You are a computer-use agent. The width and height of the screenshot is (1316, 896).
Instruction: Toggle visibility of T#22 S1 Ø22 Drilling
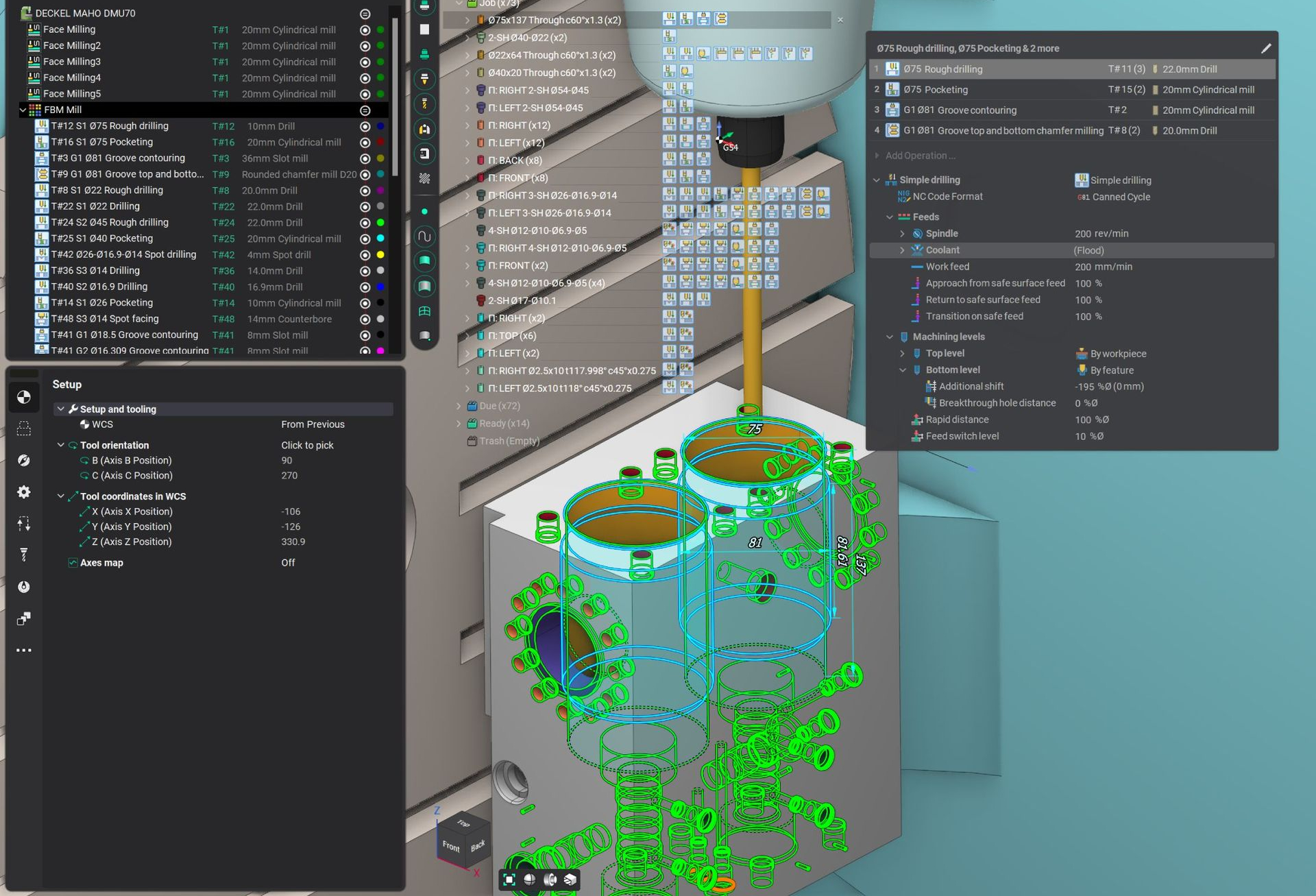365,206
